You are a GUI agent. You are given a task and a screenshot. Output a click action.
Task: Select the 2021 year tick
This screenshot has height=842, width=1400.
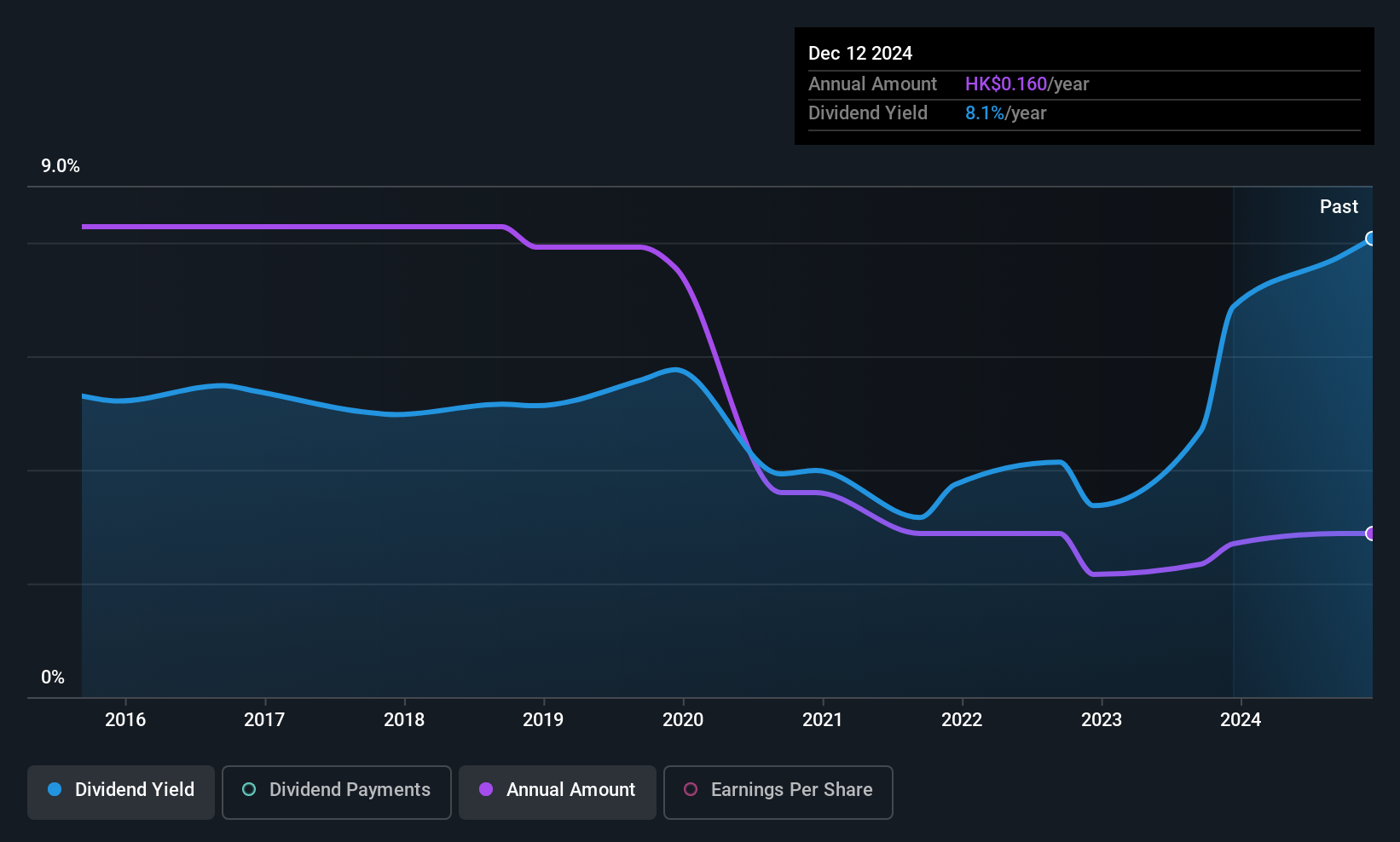pos(823,720)
